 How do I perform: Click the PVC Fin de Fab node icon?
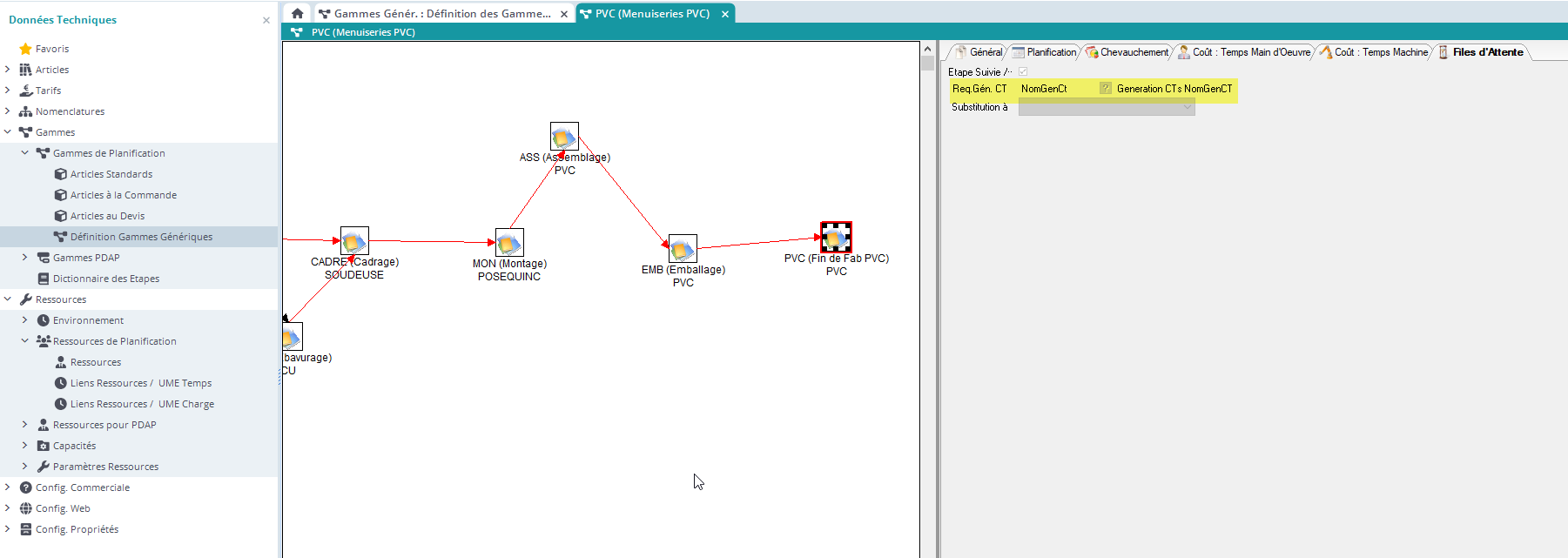coord(836,238)
